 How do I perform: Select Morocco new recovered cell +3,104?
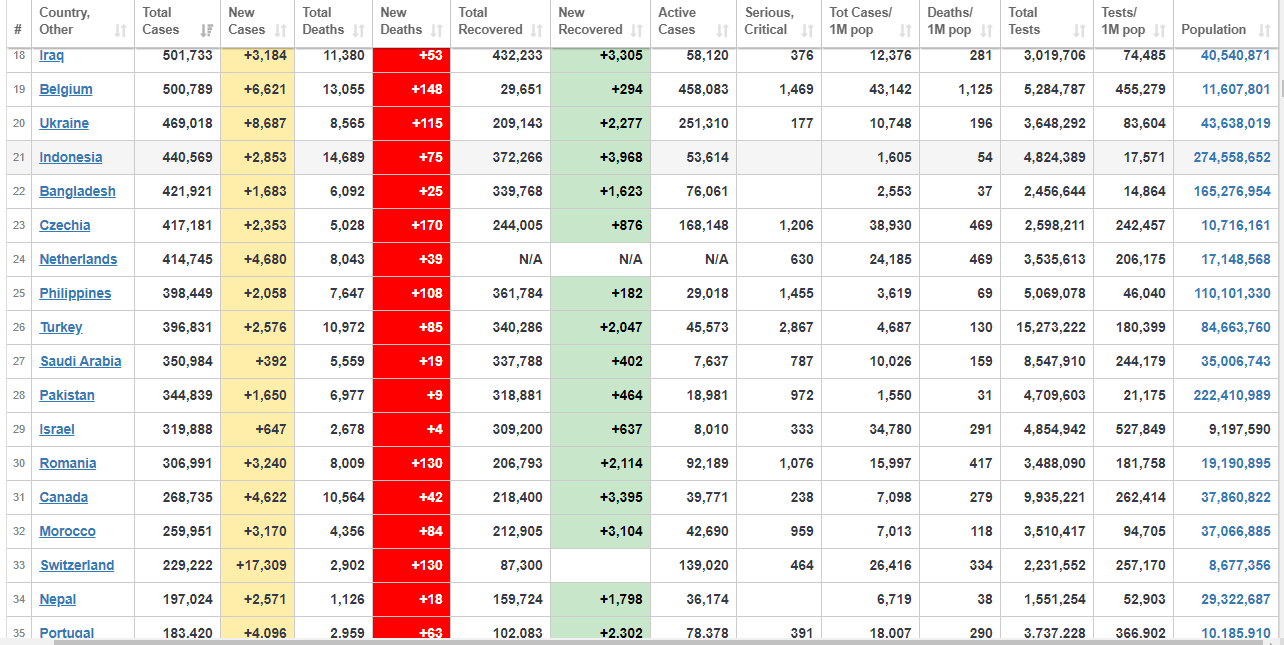click(600, 531)
